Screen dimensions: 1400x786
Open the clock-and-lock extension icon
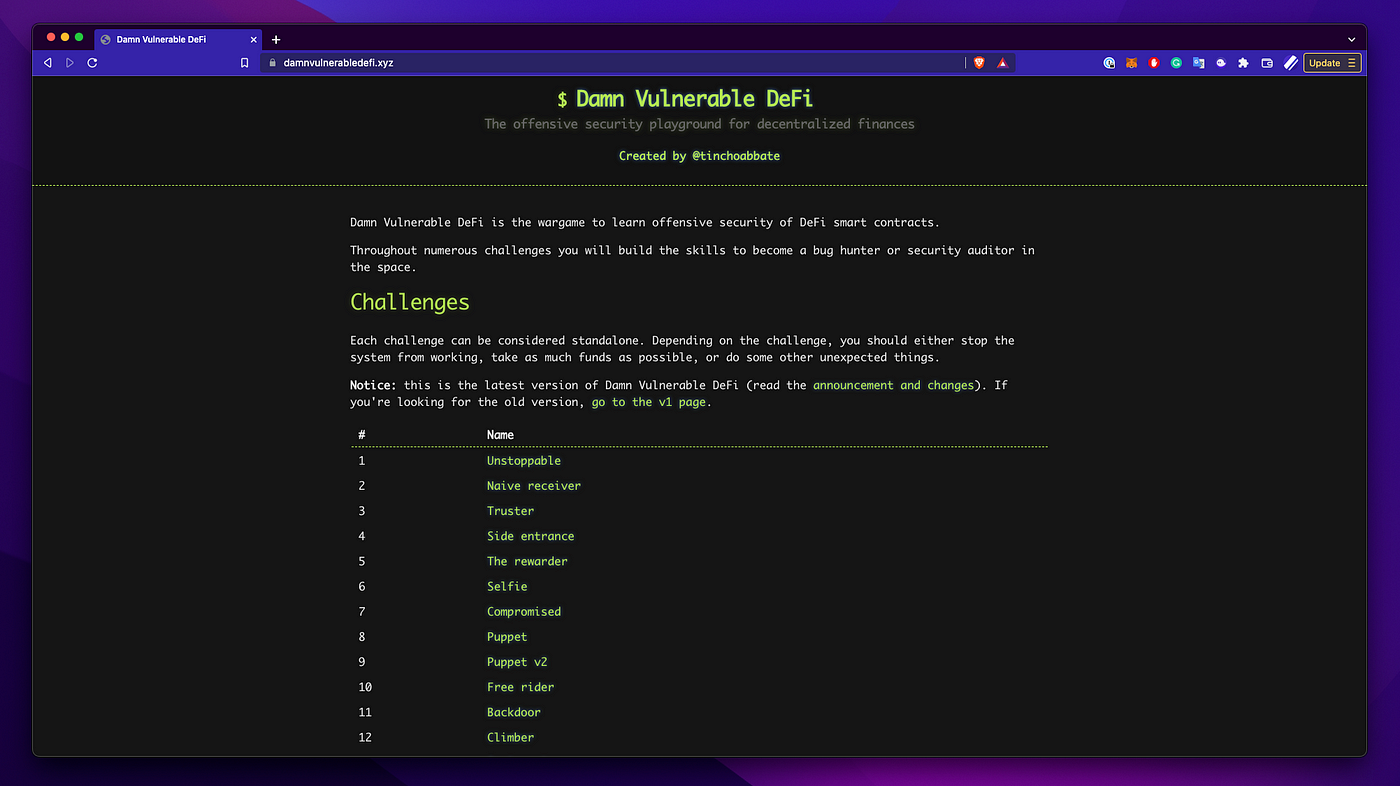[1109, 63]
